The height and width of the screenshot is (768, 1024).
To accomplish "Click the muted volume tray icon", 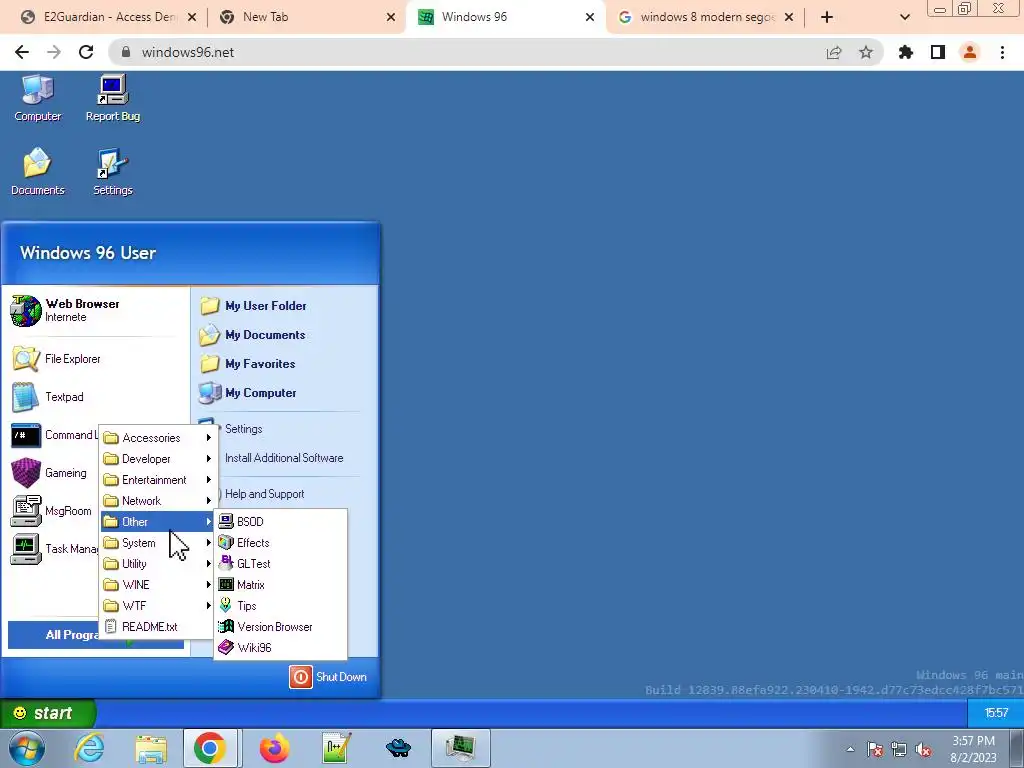I will coord(923,750).
